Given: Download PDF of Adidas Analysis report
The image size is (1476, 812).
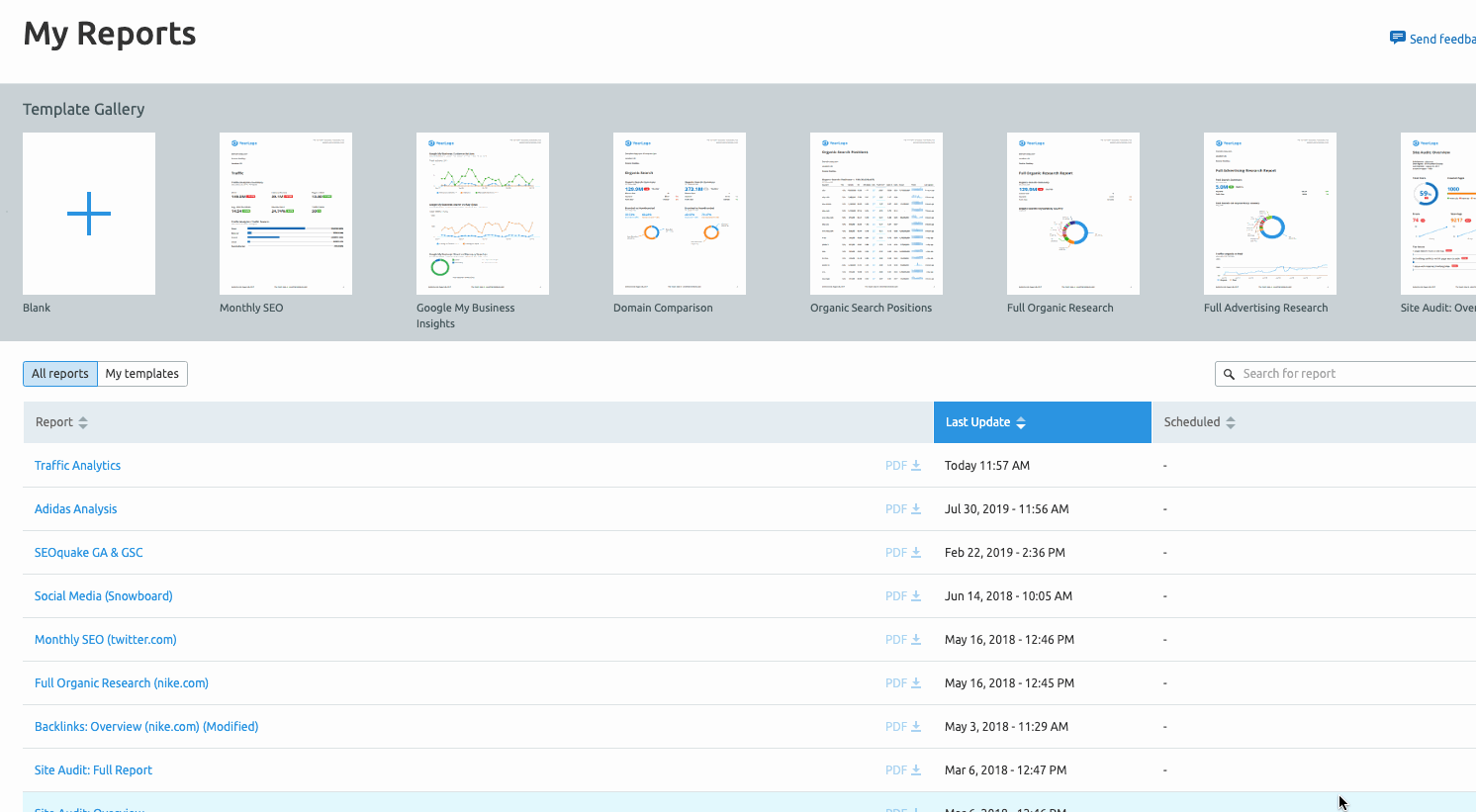Looking at the screenshot, I should (x=902, y=509).
